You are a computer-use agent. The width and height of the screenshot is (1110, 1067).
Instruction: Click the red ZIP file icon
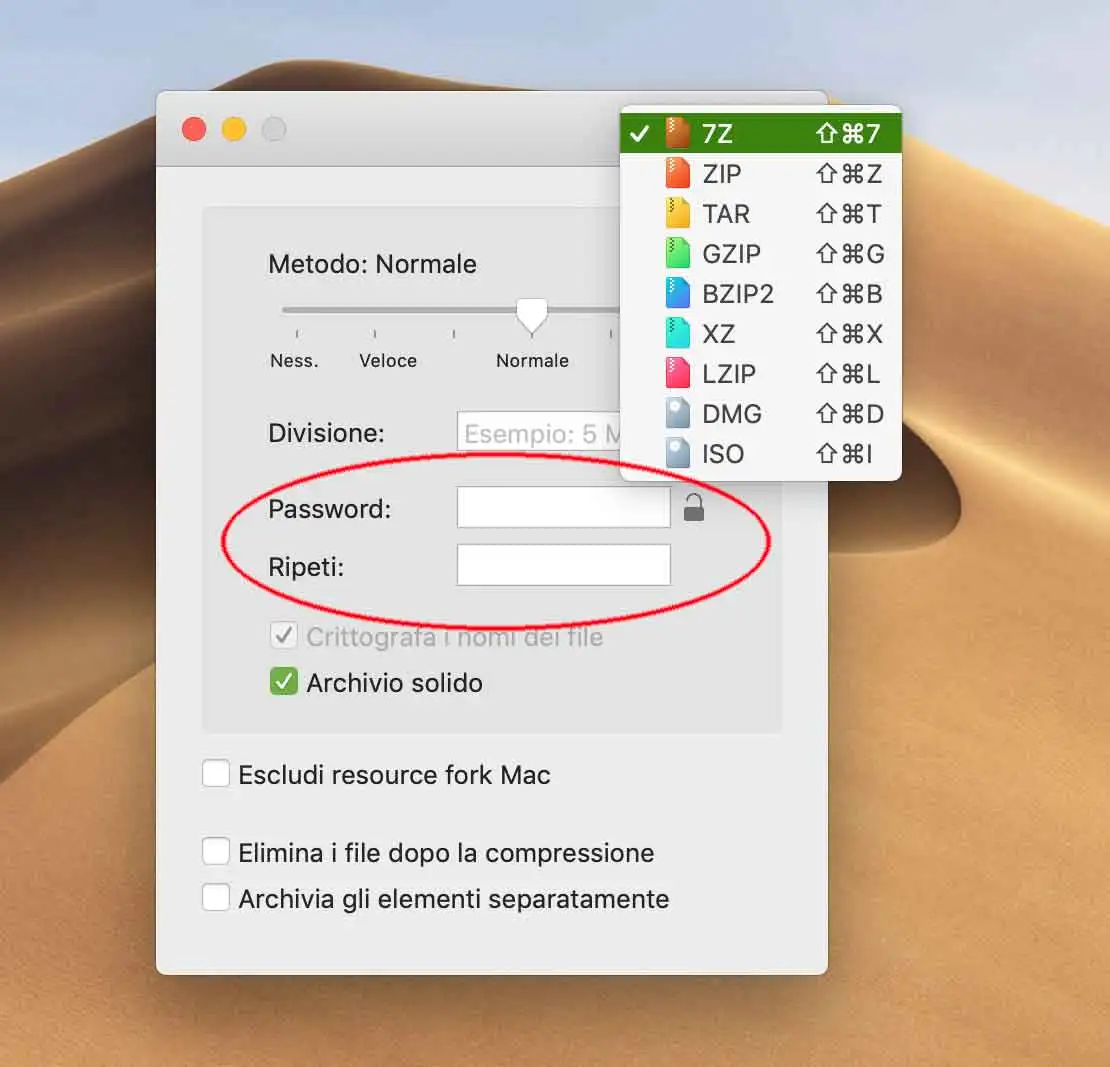click(675, 174)
